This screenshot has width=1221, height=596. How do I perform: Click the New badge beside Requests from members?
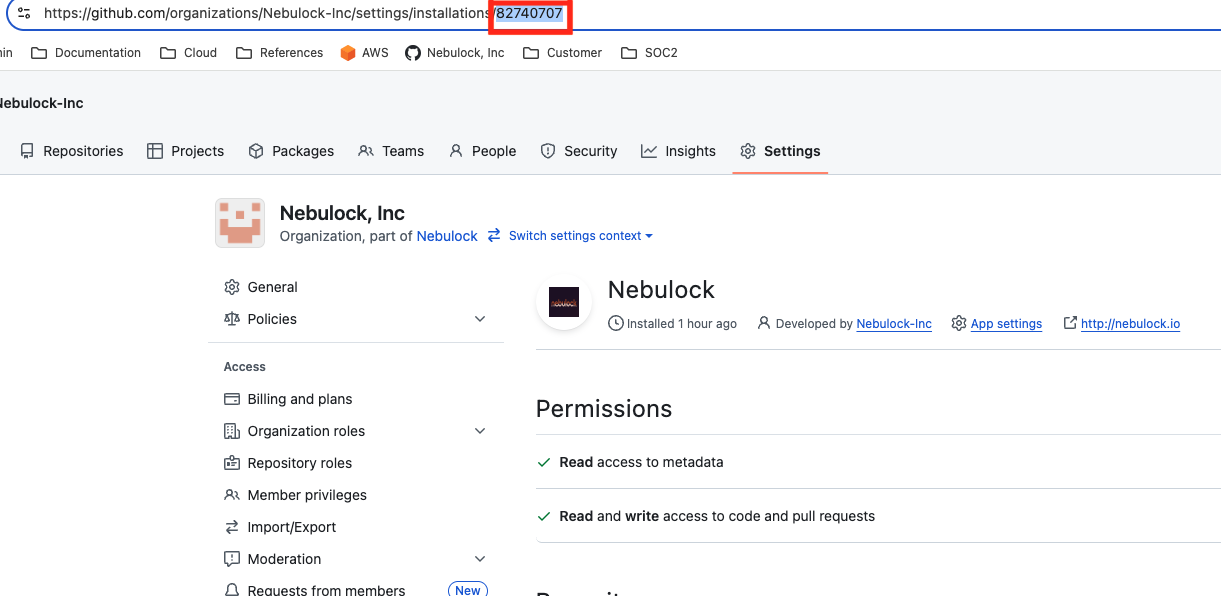click(x=467, y=590)
